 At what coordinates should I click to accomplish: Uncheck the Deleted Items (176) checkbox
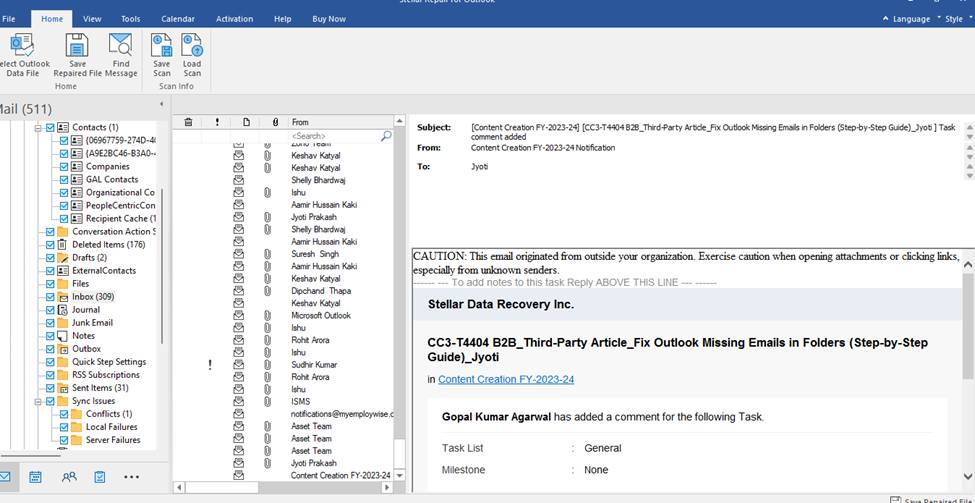point(50,244)
